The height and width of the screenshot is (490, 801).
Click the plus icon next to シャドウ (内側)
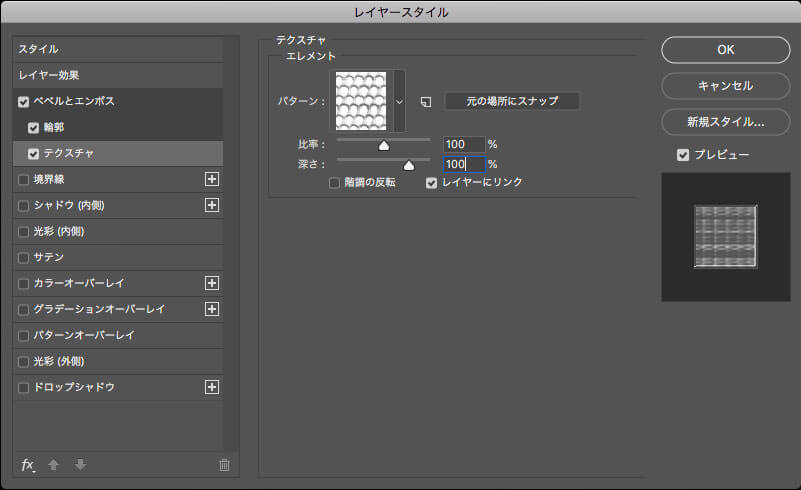pos(212,205)
